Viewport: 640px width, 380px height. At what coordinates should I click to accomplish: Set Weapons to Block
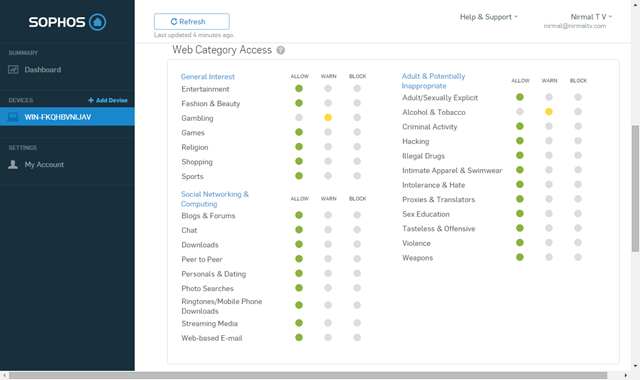(x=578, y=257)
